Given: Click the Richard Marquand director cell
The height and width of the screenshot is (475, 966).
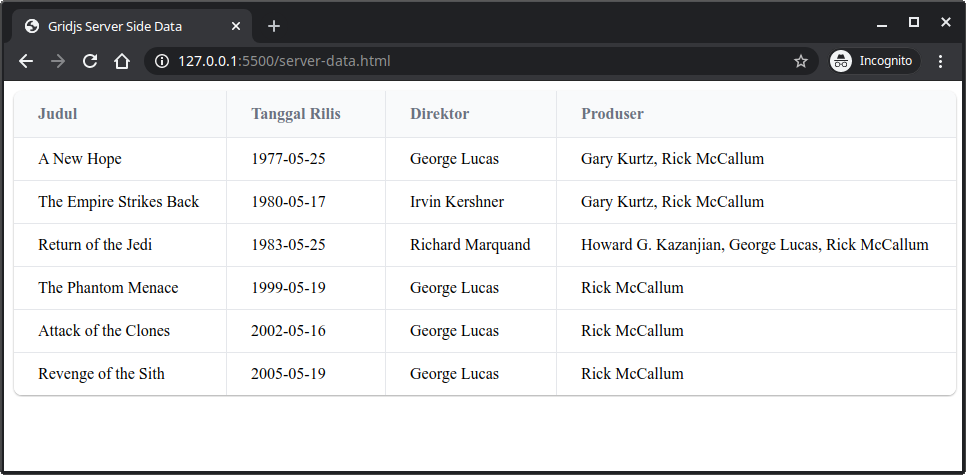Looking at the screenshot, I should tap(470, 245).
